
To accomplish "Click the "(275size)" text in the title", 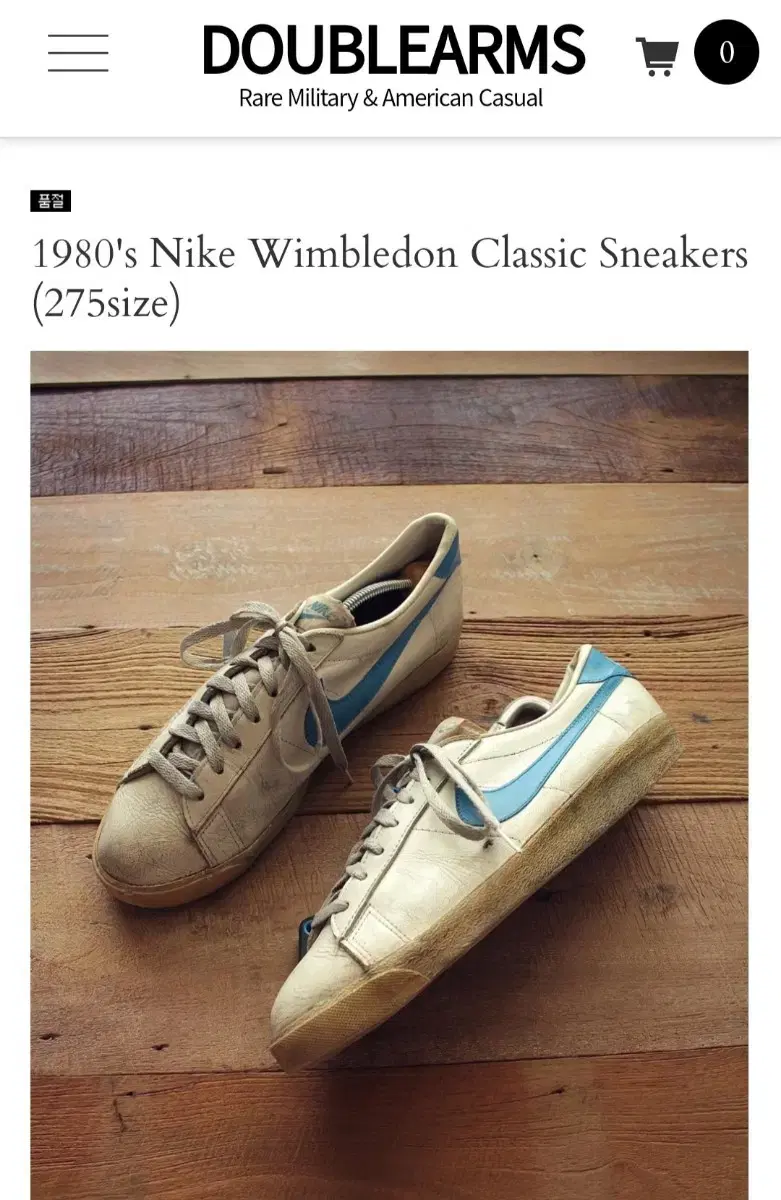I will (106, 304).
